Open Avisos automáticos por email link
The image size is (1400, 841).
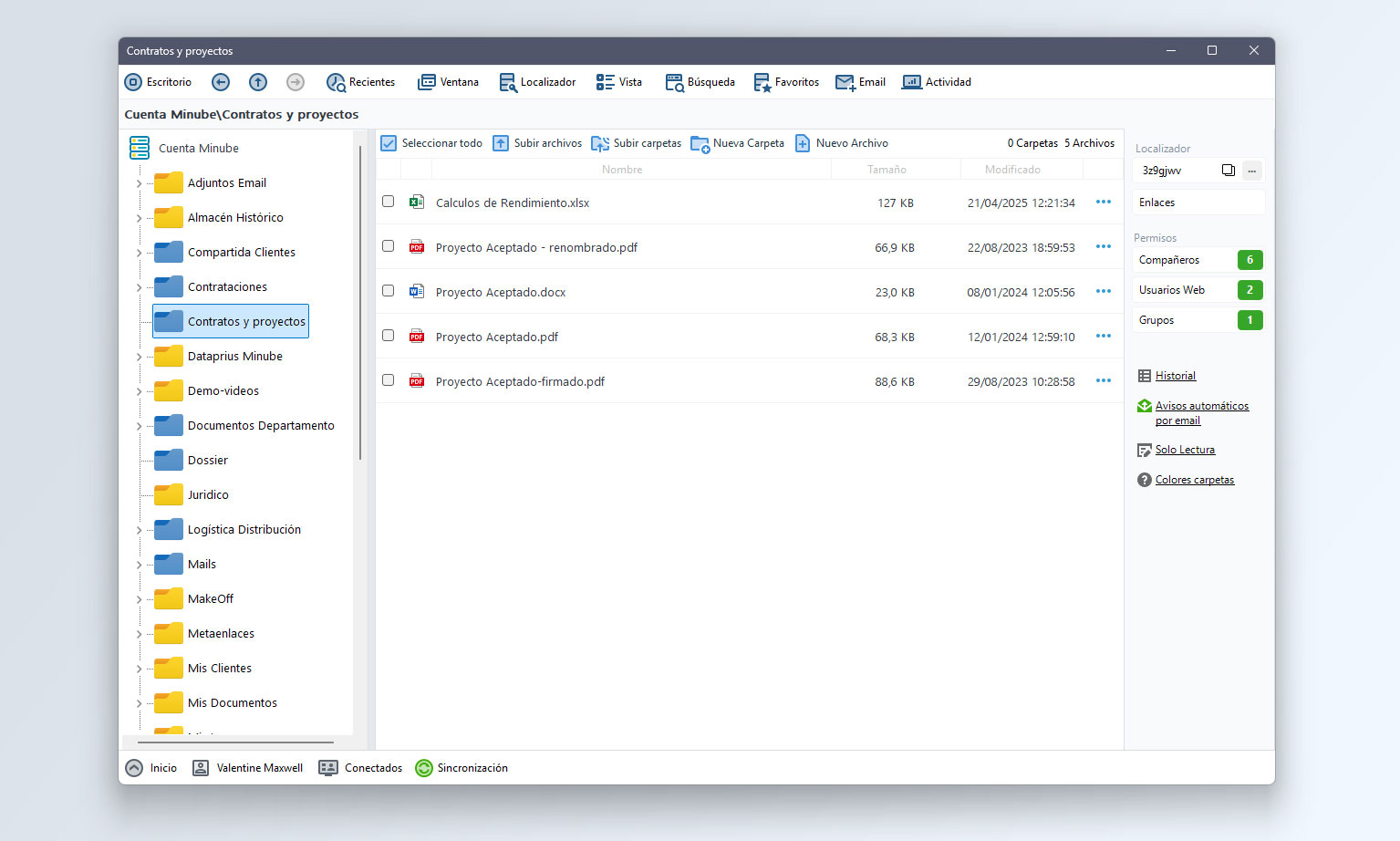click(1202, 413)
